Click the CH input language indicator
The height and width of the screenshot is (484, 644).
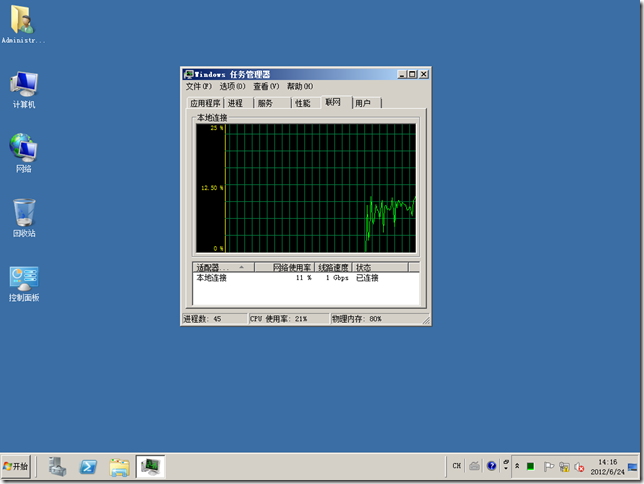pos(456,466)
